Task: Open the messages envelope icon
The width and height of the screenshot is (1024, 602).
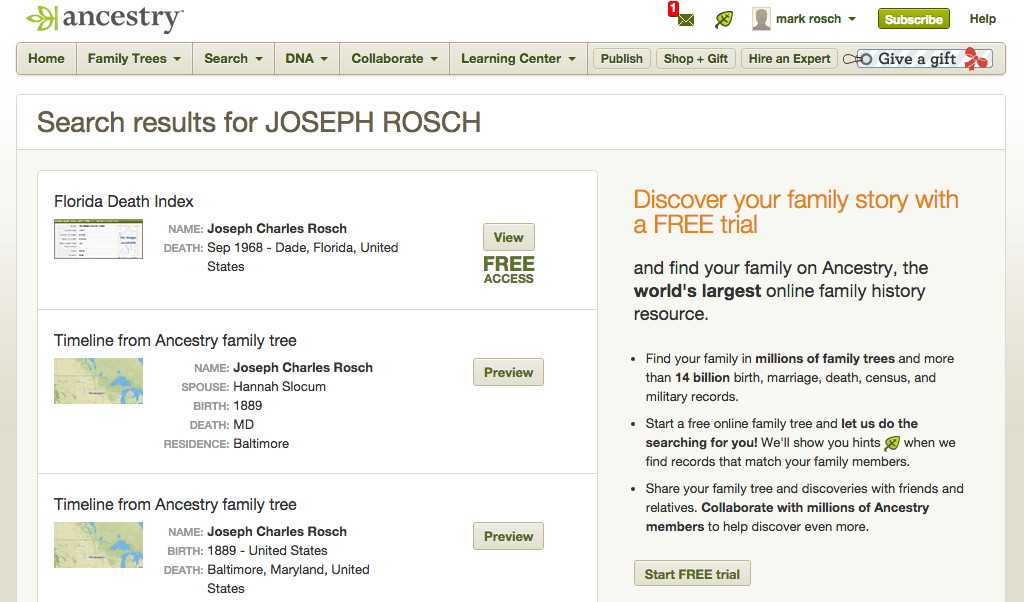Action: click(x=685, y=20)
